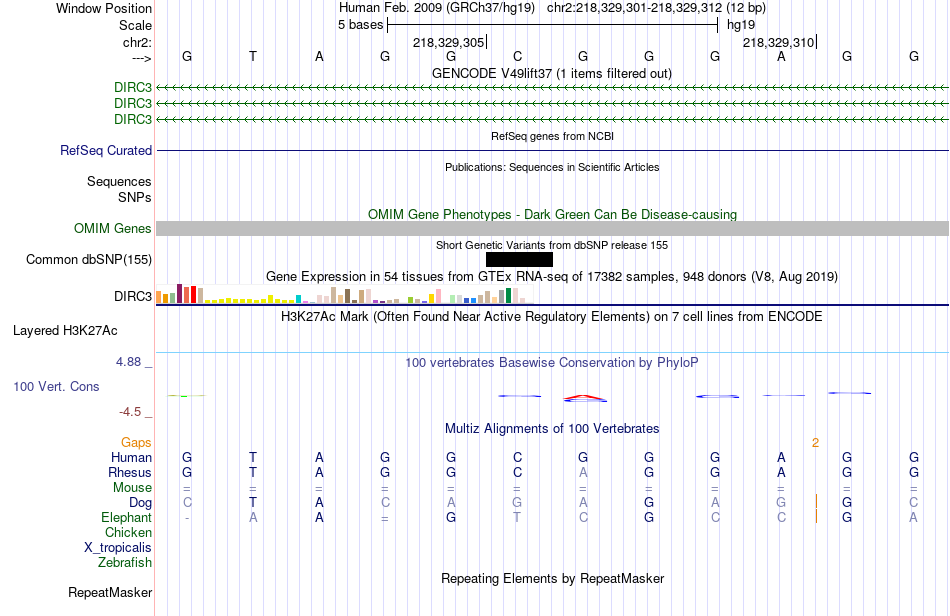This screenshot has width=950, height=616.
Task: Open the RefSeq genes from NCBI title
Action: click(x=552, y=136)
